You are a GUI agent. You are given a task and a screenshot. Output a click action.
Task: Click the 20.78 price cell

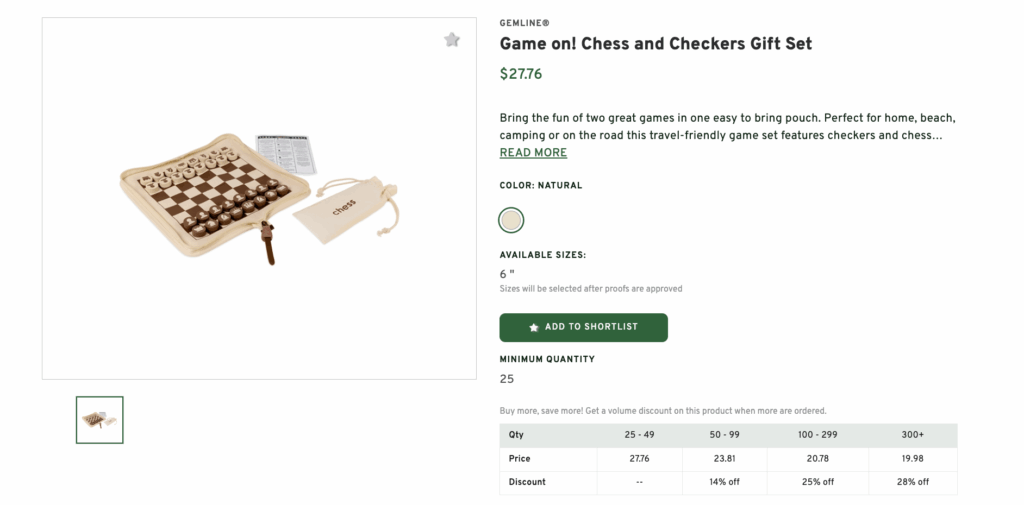(x=818, y=458)
